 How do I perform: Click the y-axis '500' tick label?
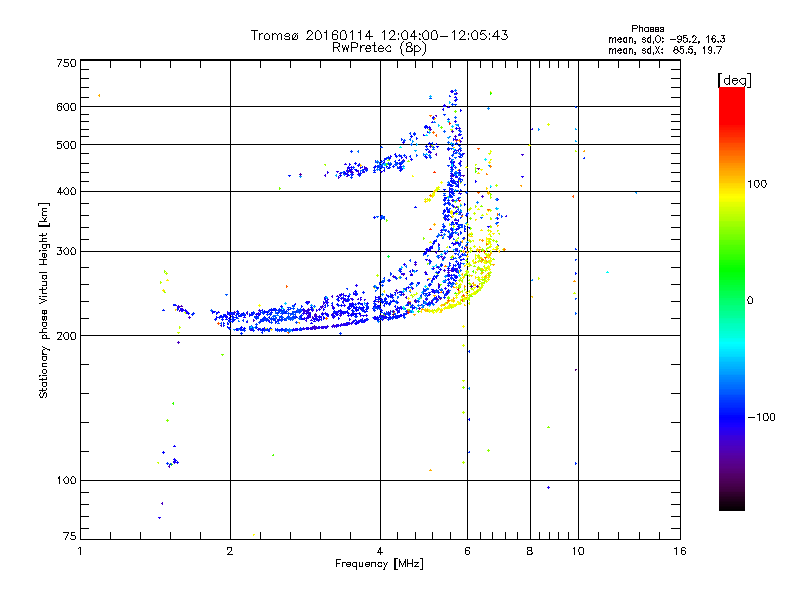(x=66, y=145)
